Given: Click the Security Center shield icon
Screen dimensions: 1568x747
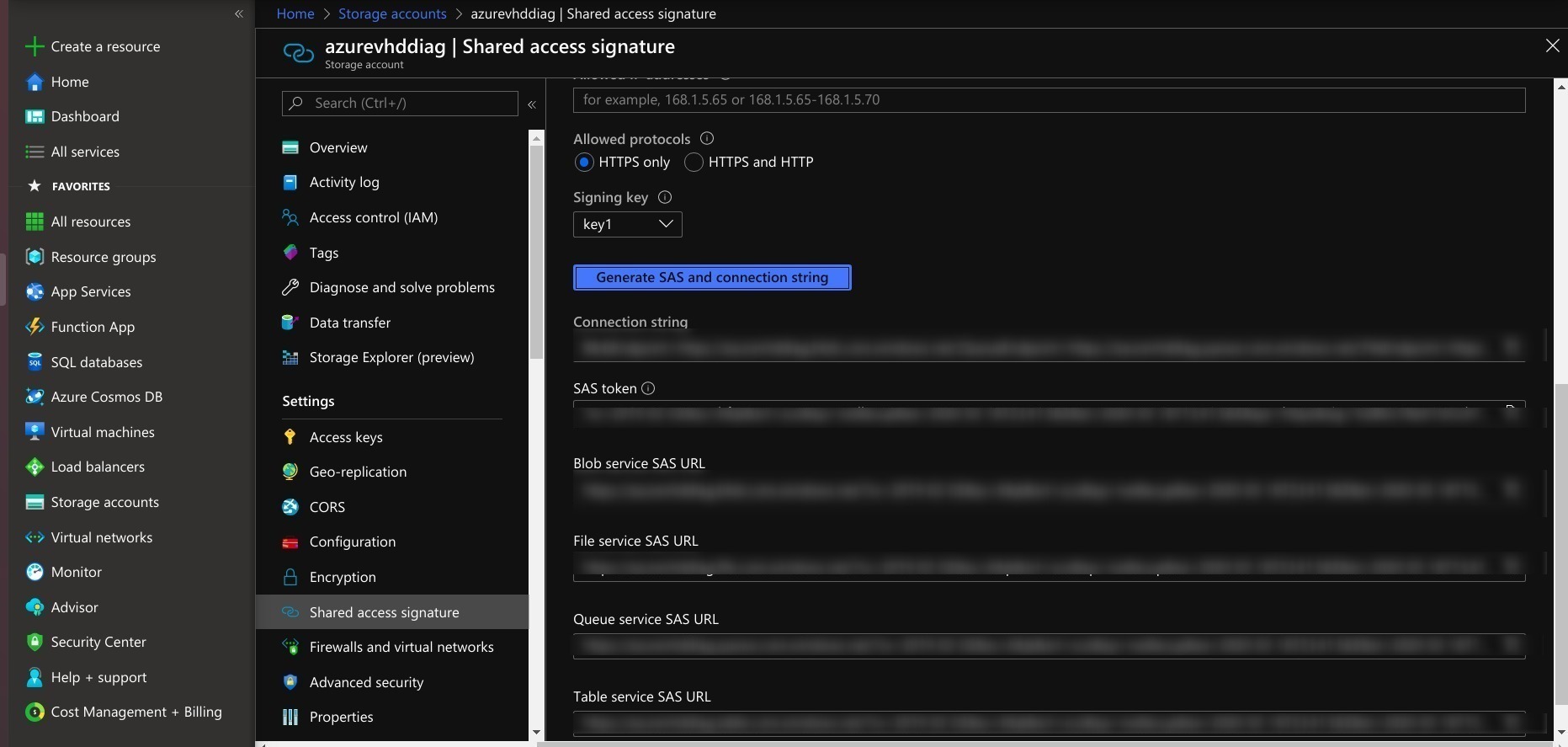Looking at the screenshot, I should (35, 642).
